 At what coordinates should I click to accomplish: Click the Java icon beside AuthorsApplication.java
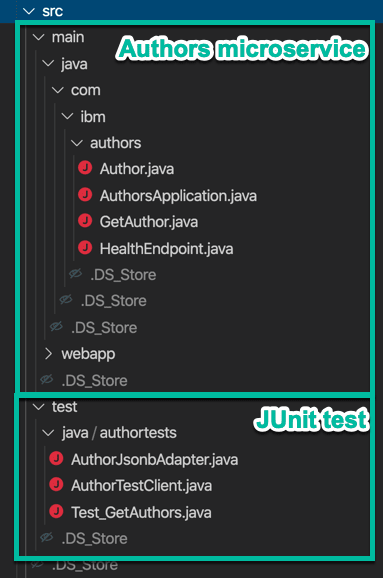click(85, 195)
